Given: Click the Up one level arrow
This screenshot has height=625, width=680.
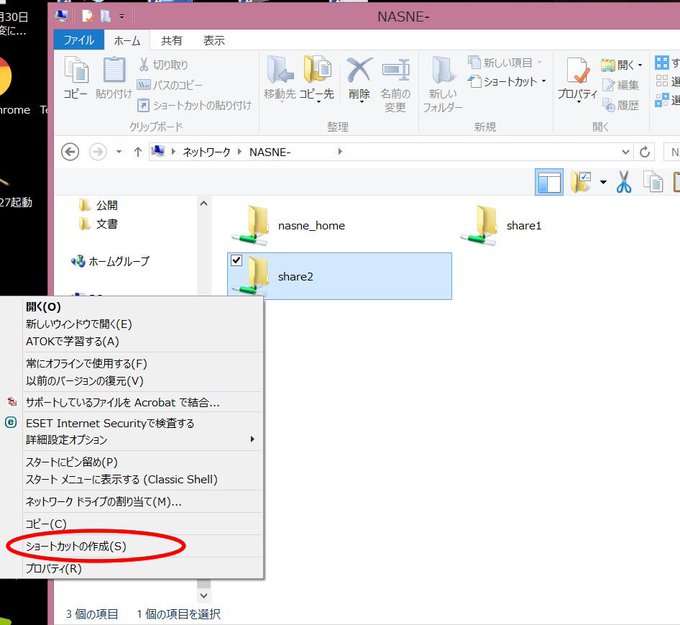Looking at the screenshot, I should coord(138,152).
